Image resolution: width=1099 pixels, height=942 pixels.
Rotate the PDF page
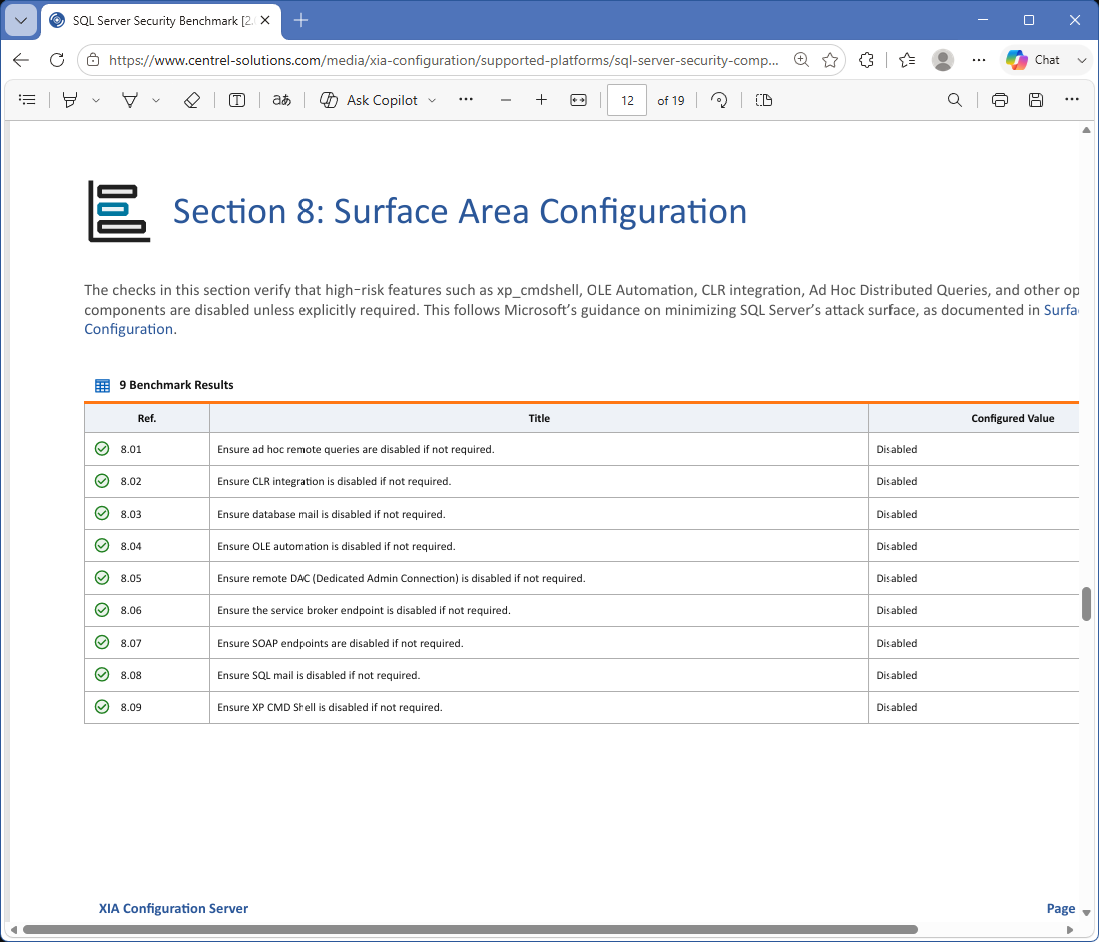(719, 100)
